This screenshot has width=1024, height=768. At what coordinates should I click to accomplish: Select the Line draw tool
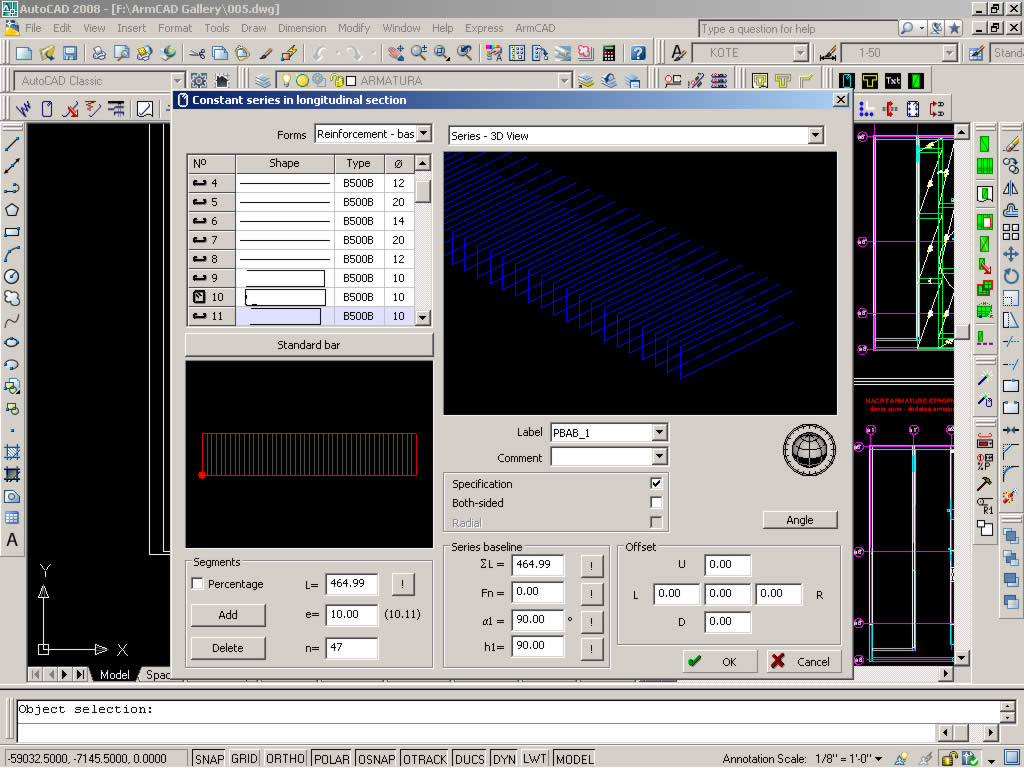point(12,143)
